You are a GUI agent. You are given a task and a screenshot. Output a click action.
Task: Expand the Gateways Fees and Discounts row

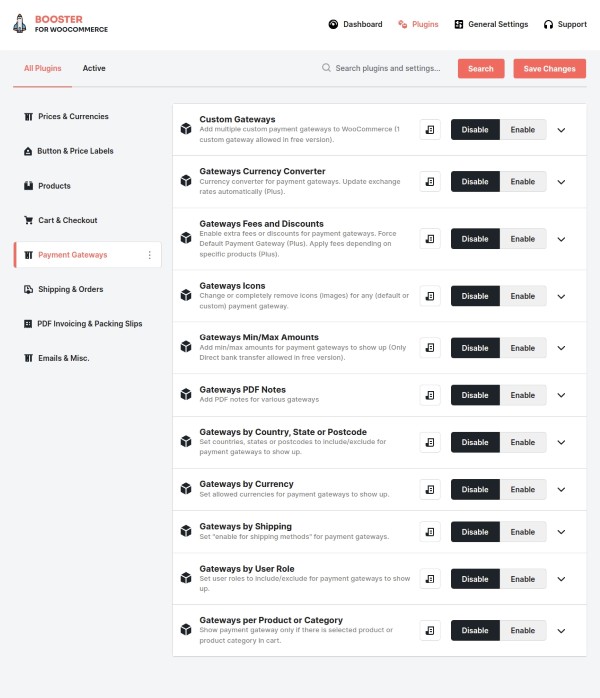[x=561, y=239]
